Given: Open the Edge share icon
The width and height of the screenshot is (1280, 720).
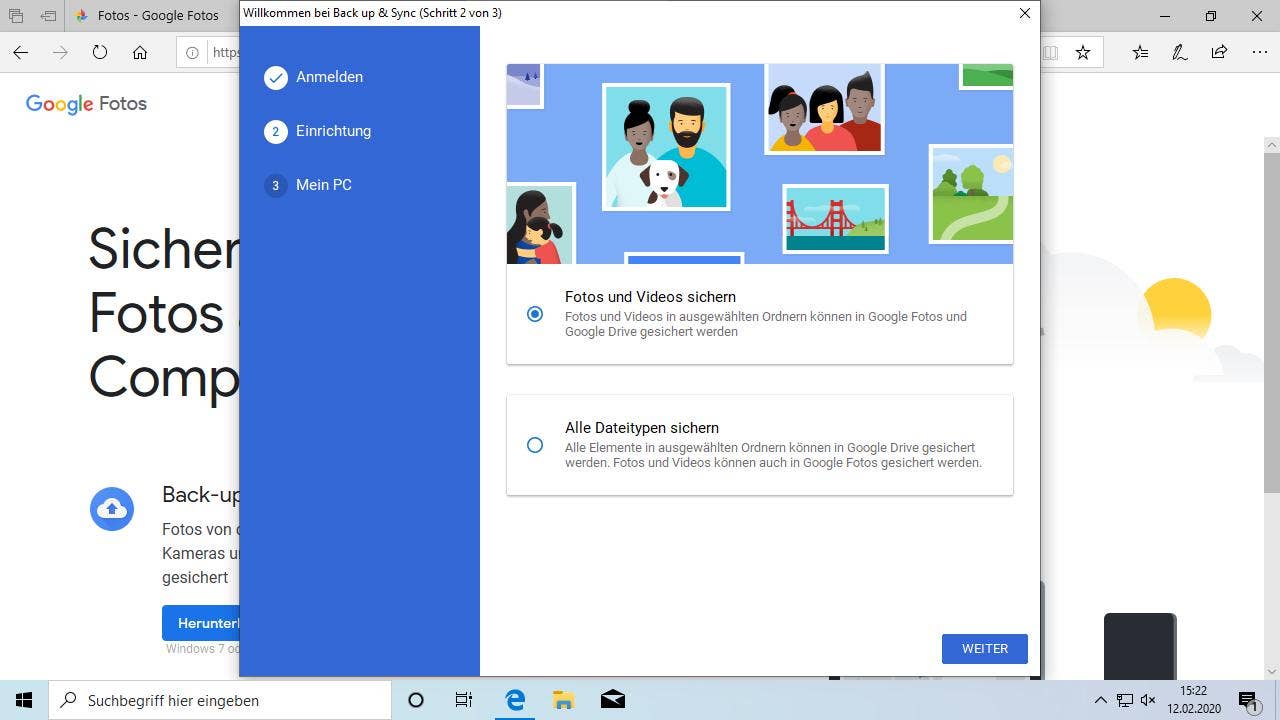Looking at the screenshot, I should pyautogui.click(x=1219, y=53).
